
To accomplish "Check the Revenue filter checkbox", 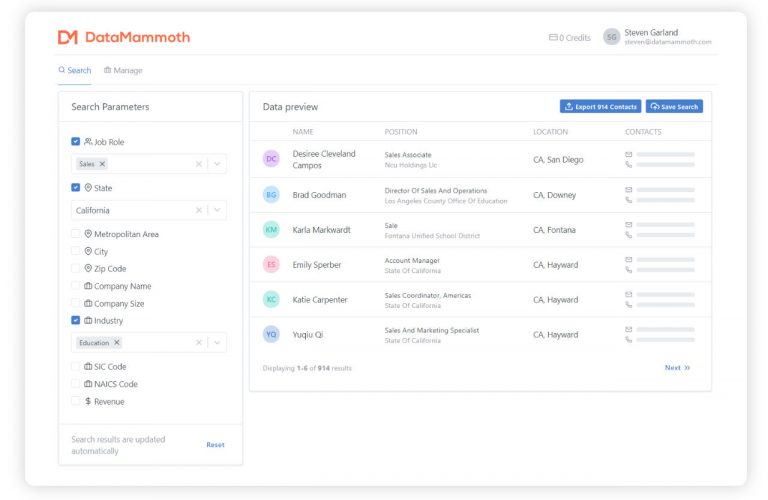I will (x=76, y=401).
